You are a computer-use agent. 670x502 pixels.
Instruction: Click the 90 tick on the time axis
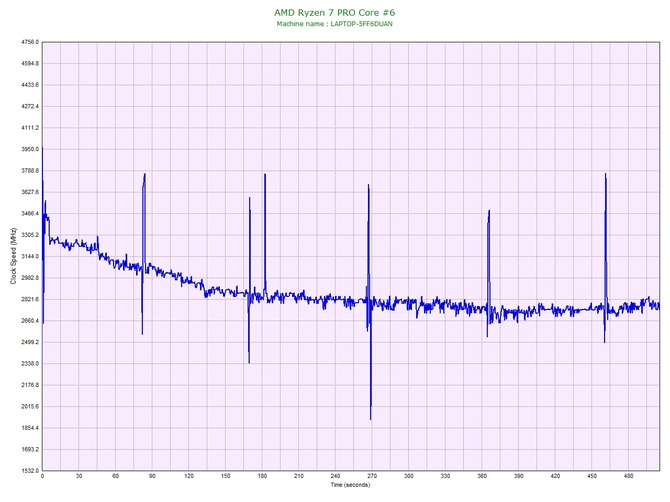point(152,476)
